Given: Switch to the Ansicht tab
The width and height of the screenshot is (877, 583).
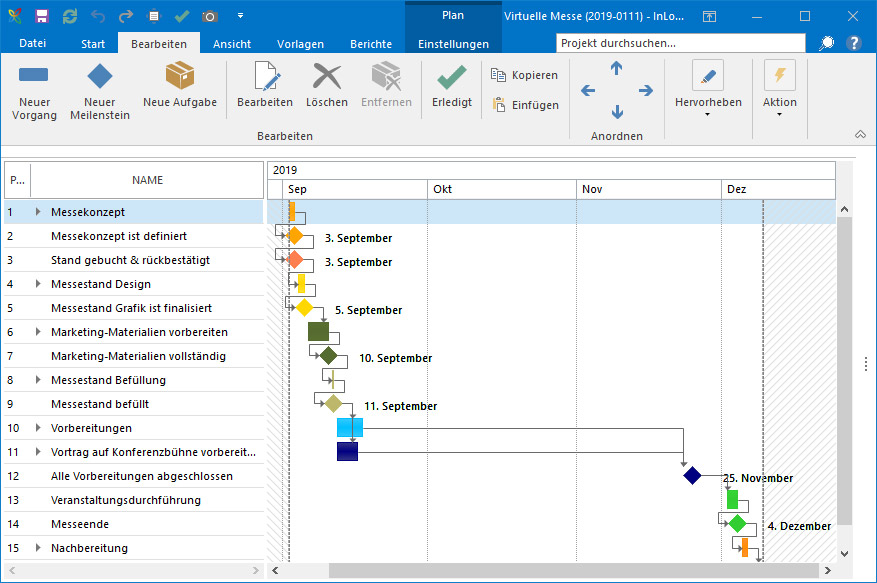Looking at the screenshot, I should pyautogui.click(x=232, y=44).
